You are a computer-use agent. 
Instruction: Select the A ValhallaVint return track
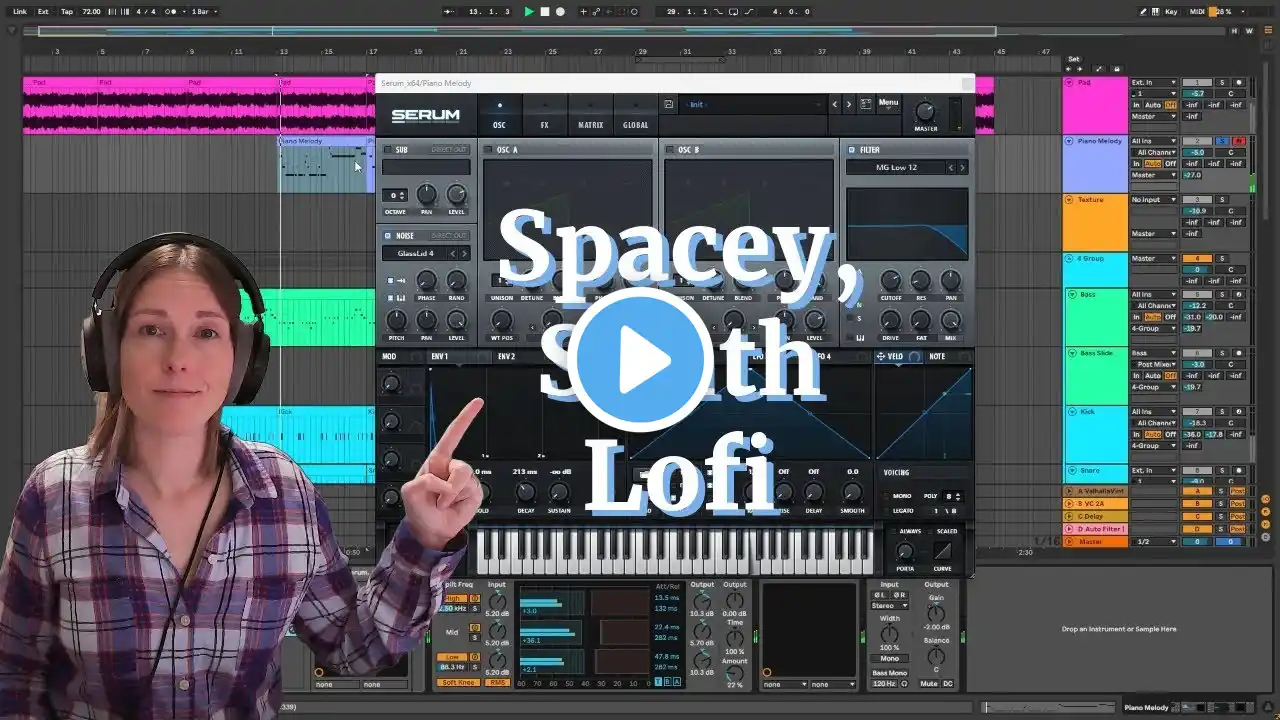click(1095, 491)
